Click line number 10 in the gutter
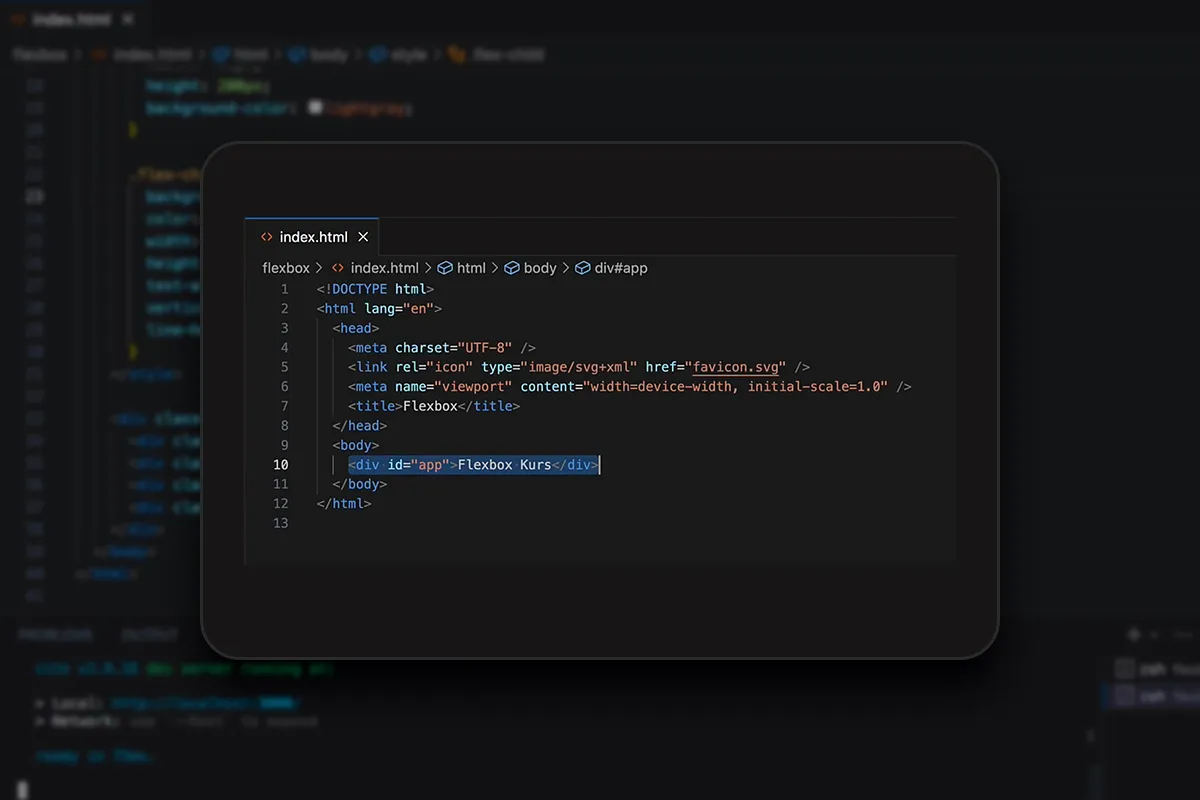This screenshot has width=1200, height=800. pyautogui.click(x=280, y=465)
